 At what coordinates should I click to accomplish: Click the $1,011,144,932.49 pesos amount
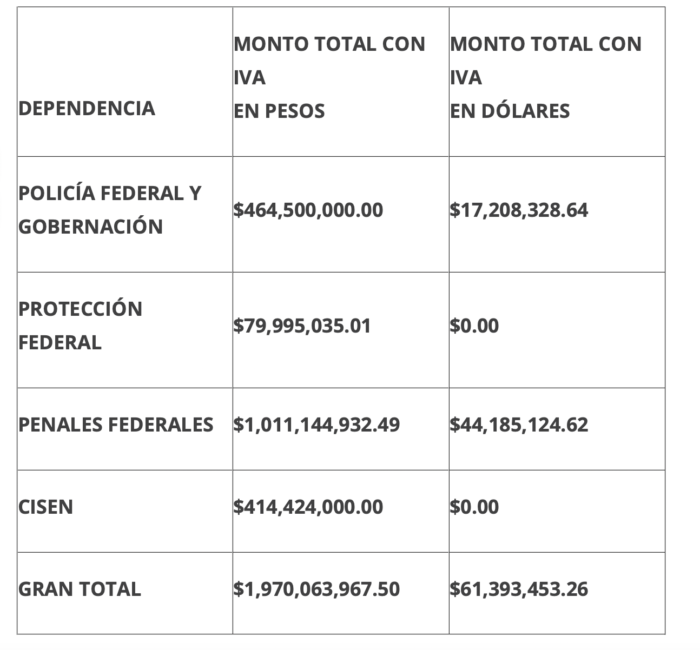click(x=316, y=424)
